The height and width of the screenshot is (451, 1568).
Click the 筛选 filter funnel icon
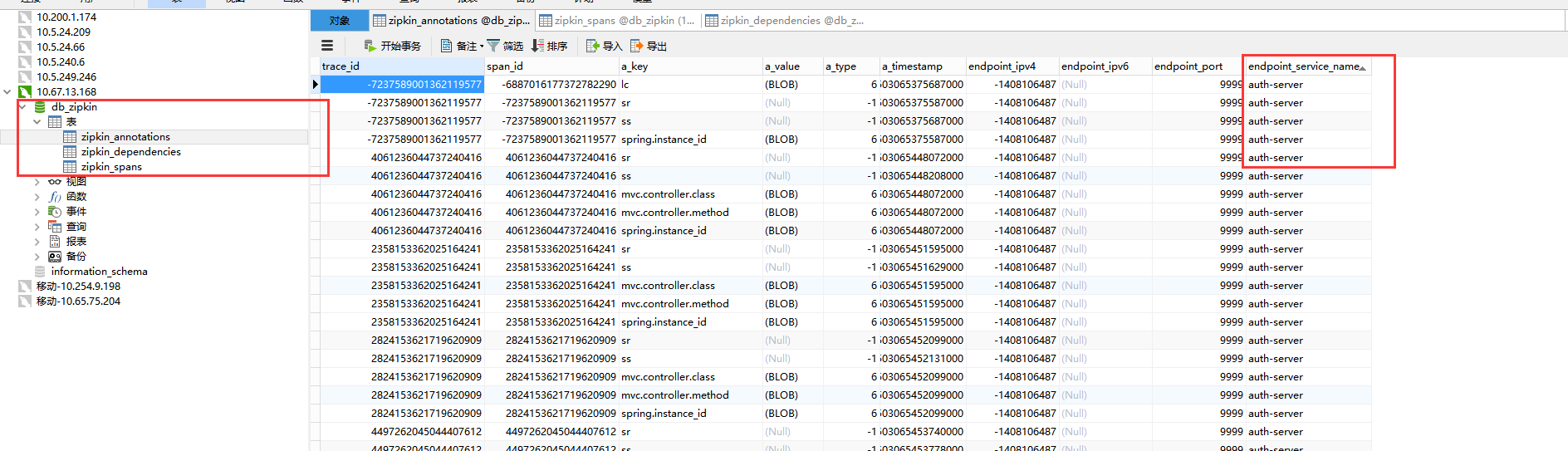click(x=493, y=46)
